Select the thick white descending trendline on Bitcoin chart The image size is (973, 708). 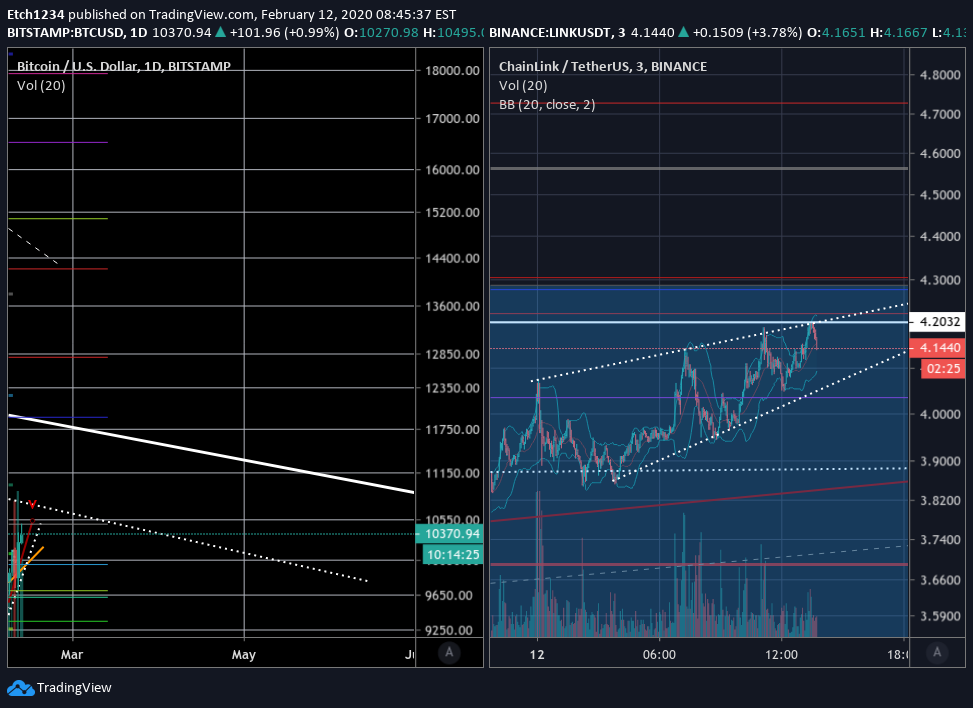211,454
